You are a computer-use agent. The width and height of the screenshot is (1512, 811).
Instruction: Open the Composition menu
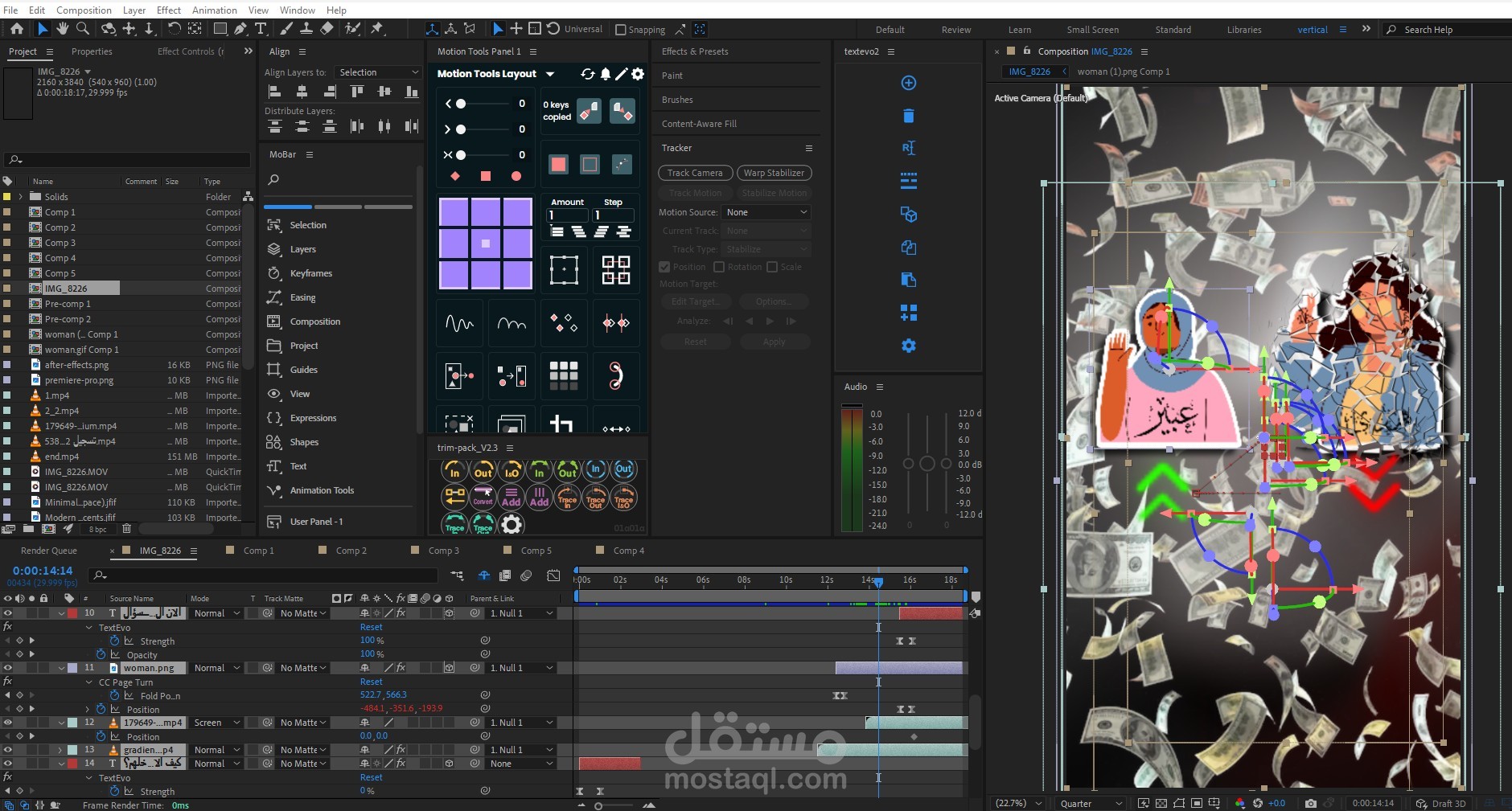(84, 10)
